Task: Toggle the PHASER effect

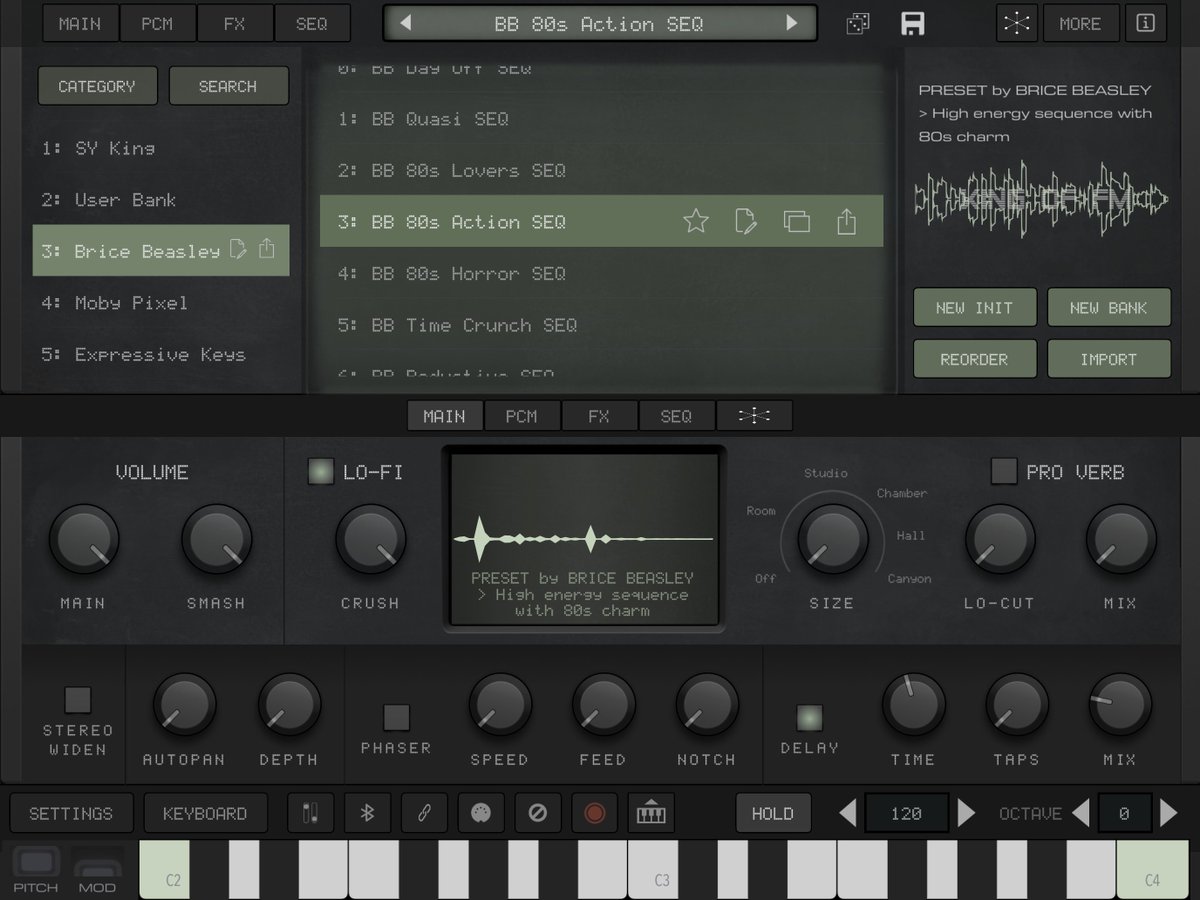Action: [x=397, y=717]
